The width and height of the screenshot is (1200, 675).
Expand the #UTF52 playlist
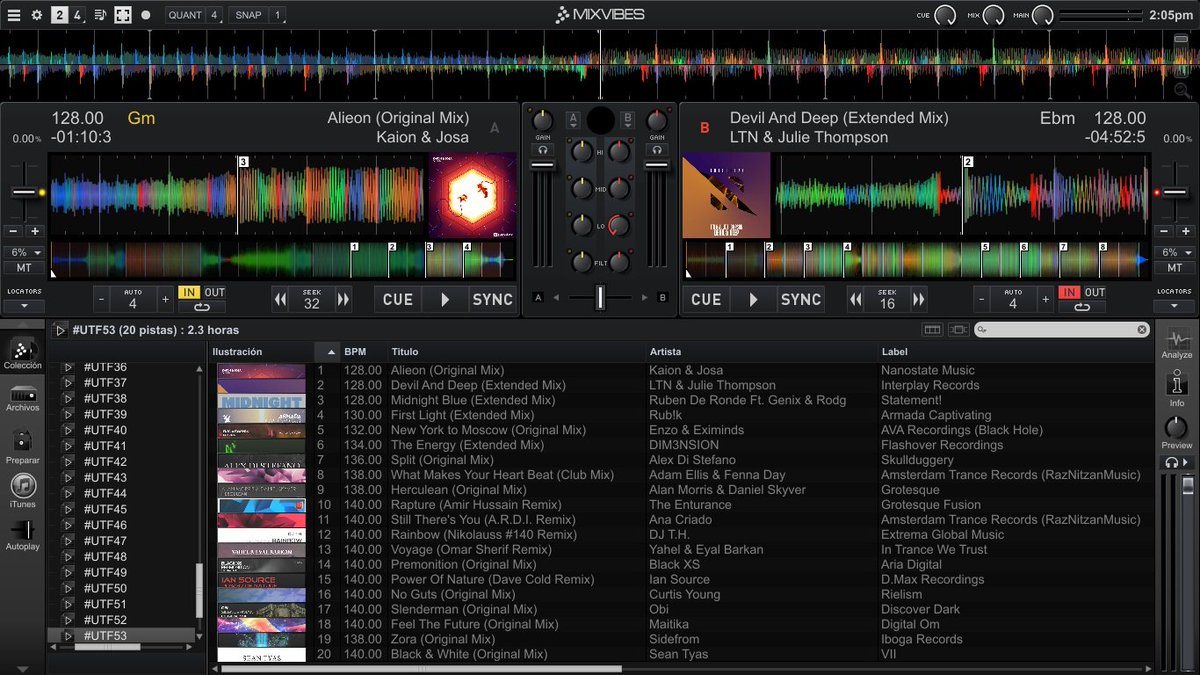tap(69, 620)
